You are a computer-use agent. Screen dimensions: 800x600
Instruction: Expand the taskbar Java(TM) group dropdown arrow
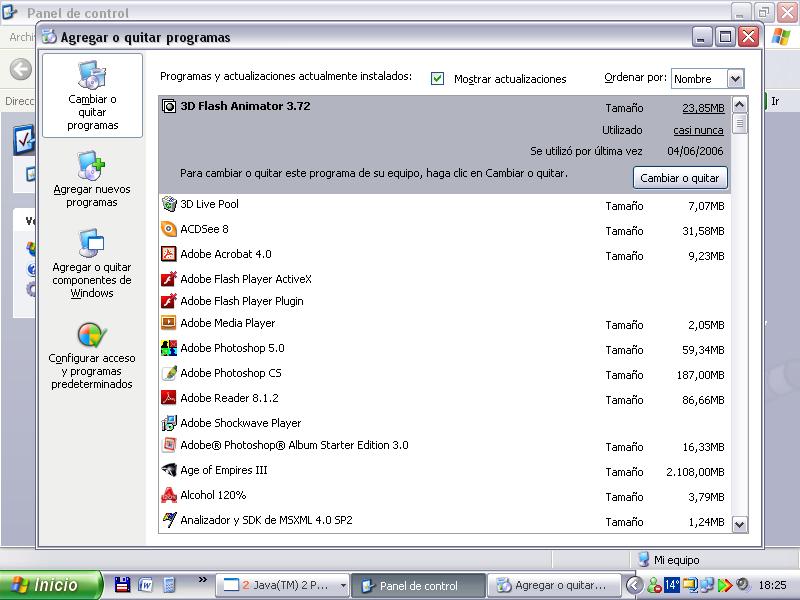(x=343, y=586)
